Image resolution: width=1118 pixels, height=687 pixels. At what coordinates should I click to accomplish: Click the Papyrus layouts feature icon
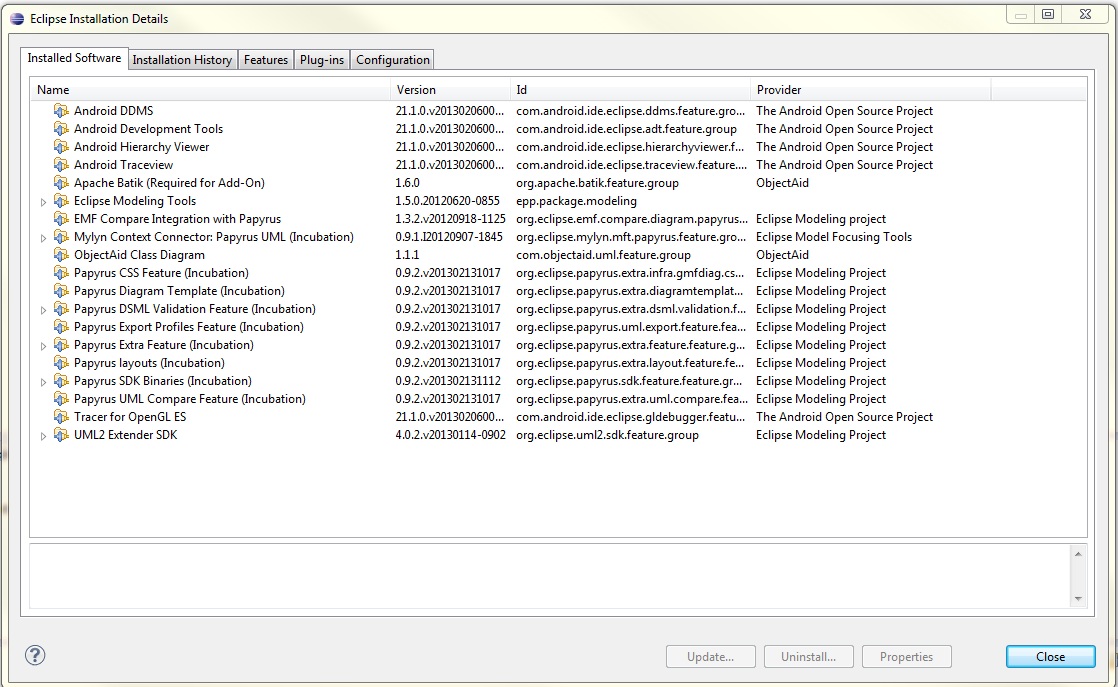[61, 363]
